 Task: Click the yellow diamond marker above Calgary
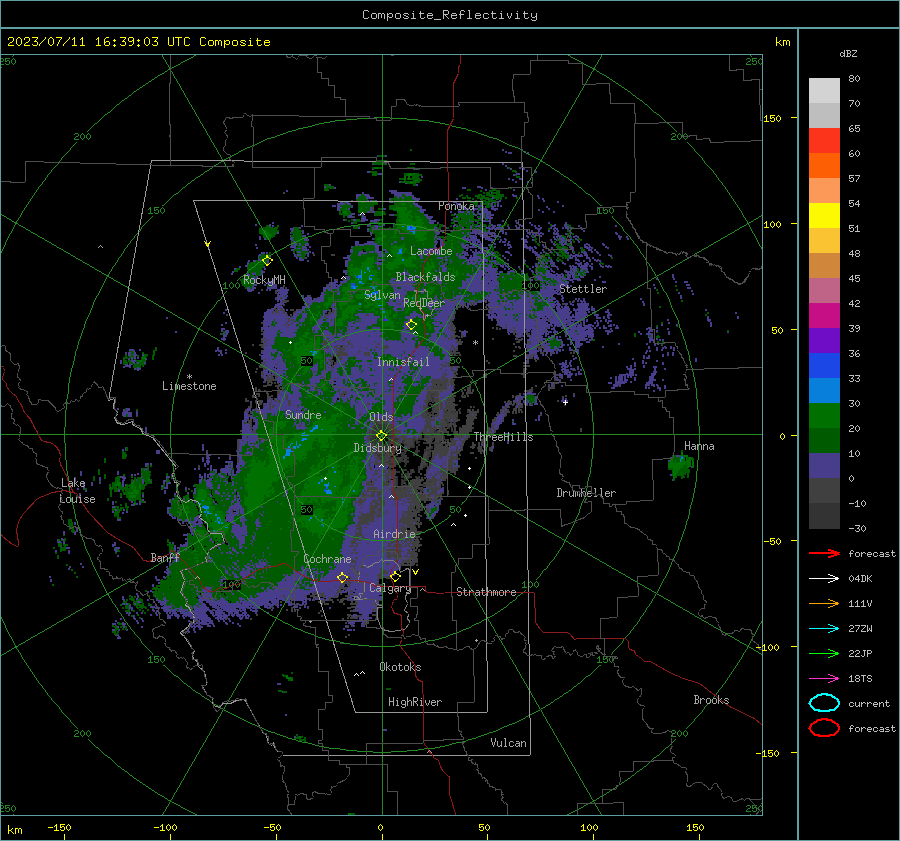(x=395, y=576)
